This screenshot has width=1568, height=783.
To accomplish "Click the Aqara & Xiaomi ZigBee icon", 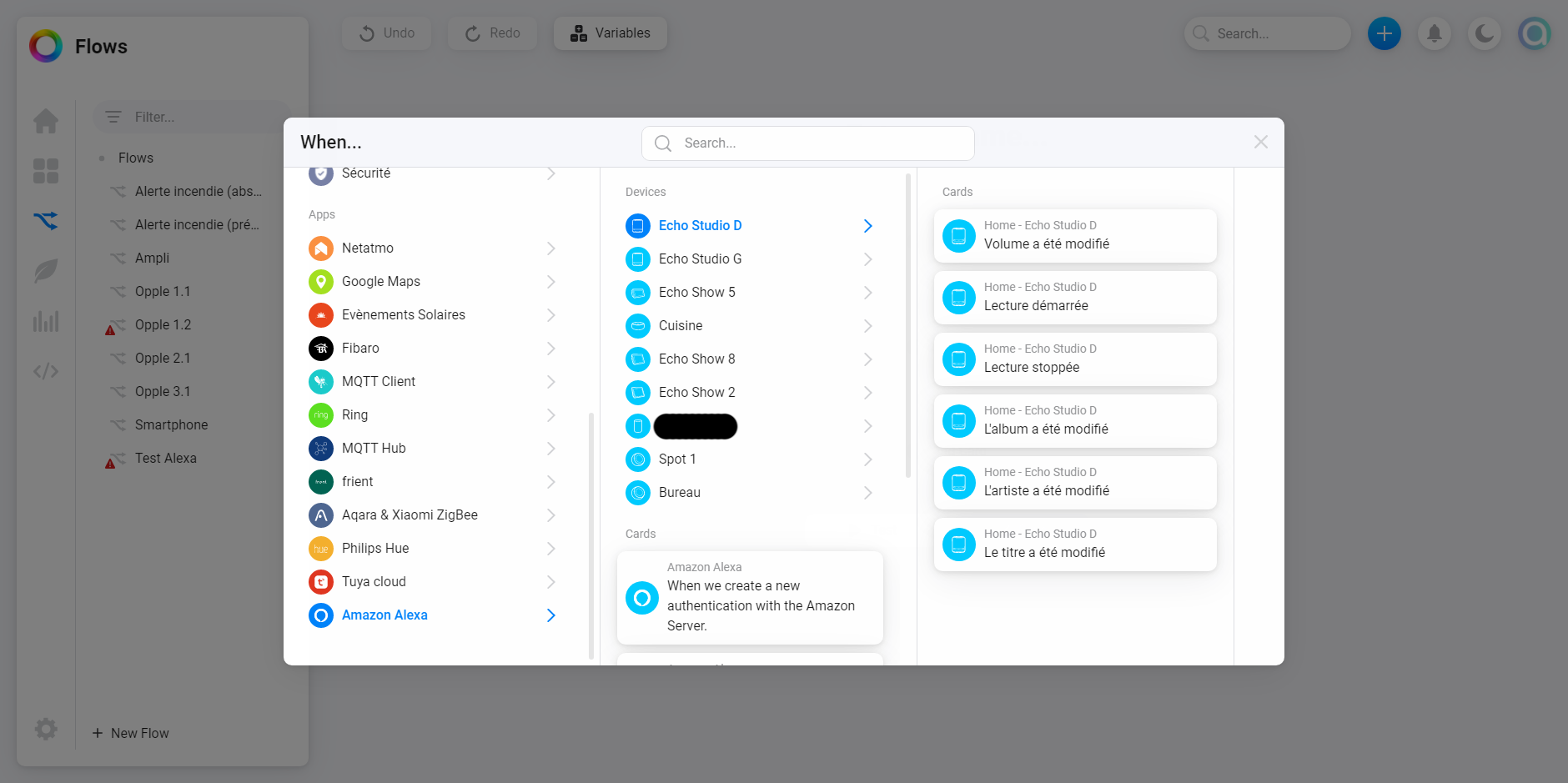I will coord(321,515).
